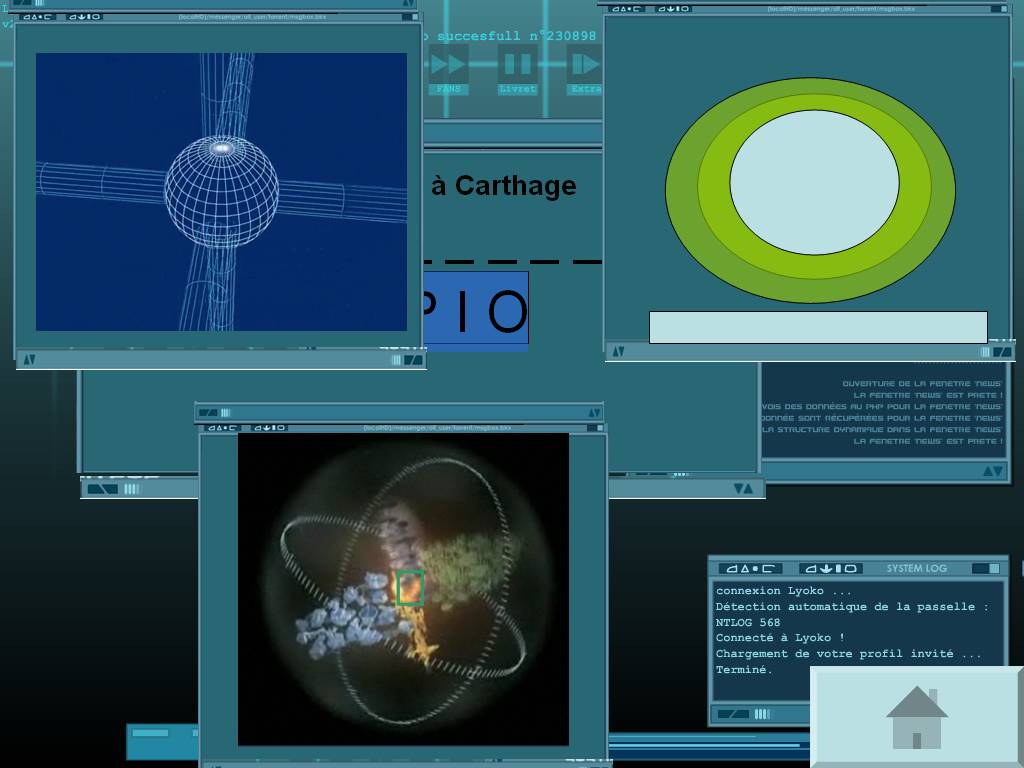1024x768 pixels.
Task: Expand the news panel with its corner down-arrow
Action: click(x=997, y=469)
